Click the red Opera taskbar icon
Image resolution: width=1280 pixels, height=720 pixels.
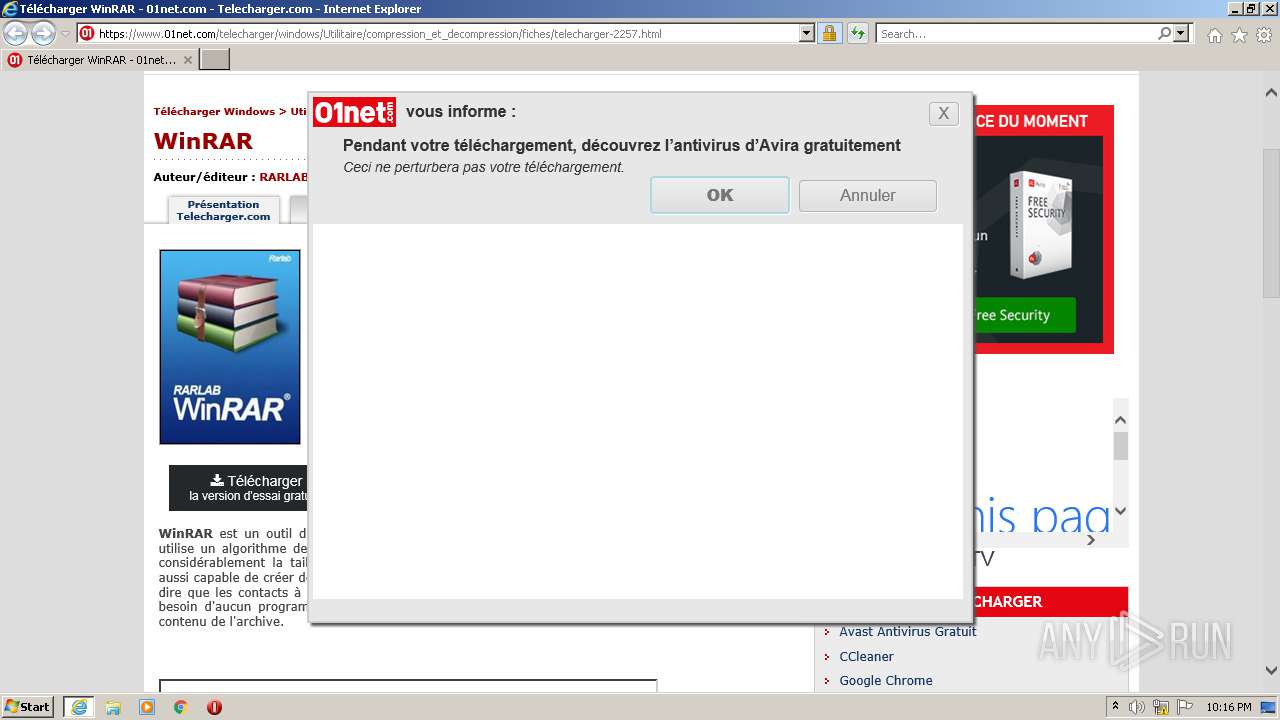coord(214,707)
